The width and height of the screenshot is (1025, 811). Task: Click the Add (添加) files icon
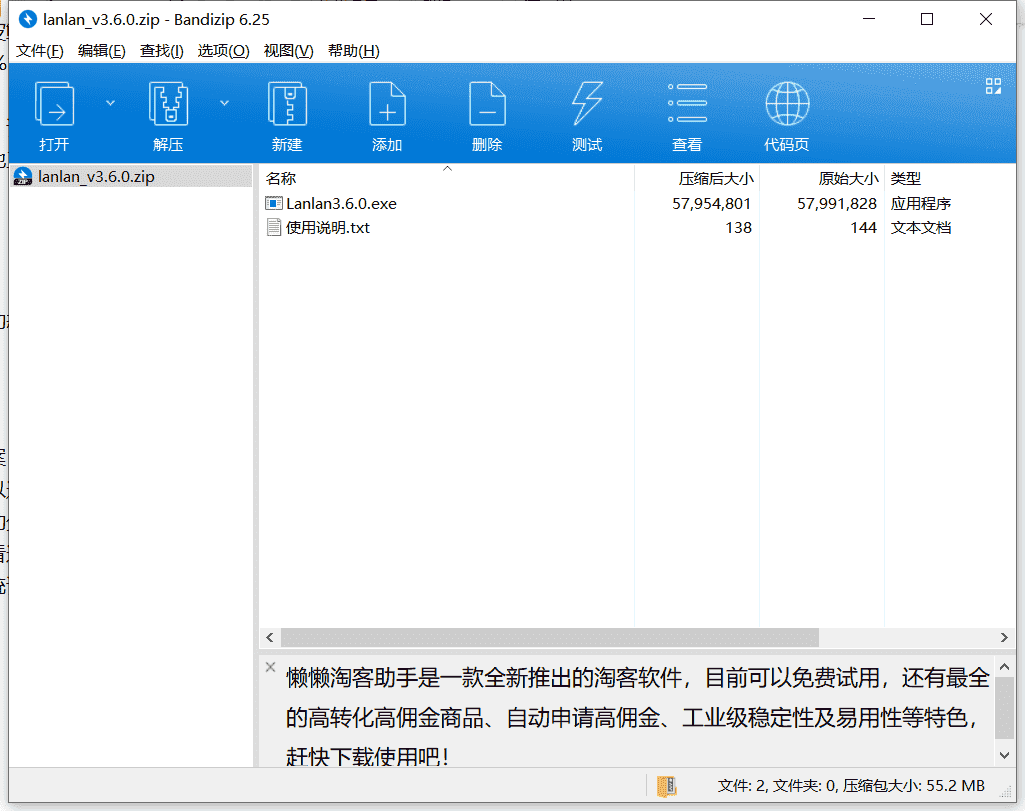point(387,103)
